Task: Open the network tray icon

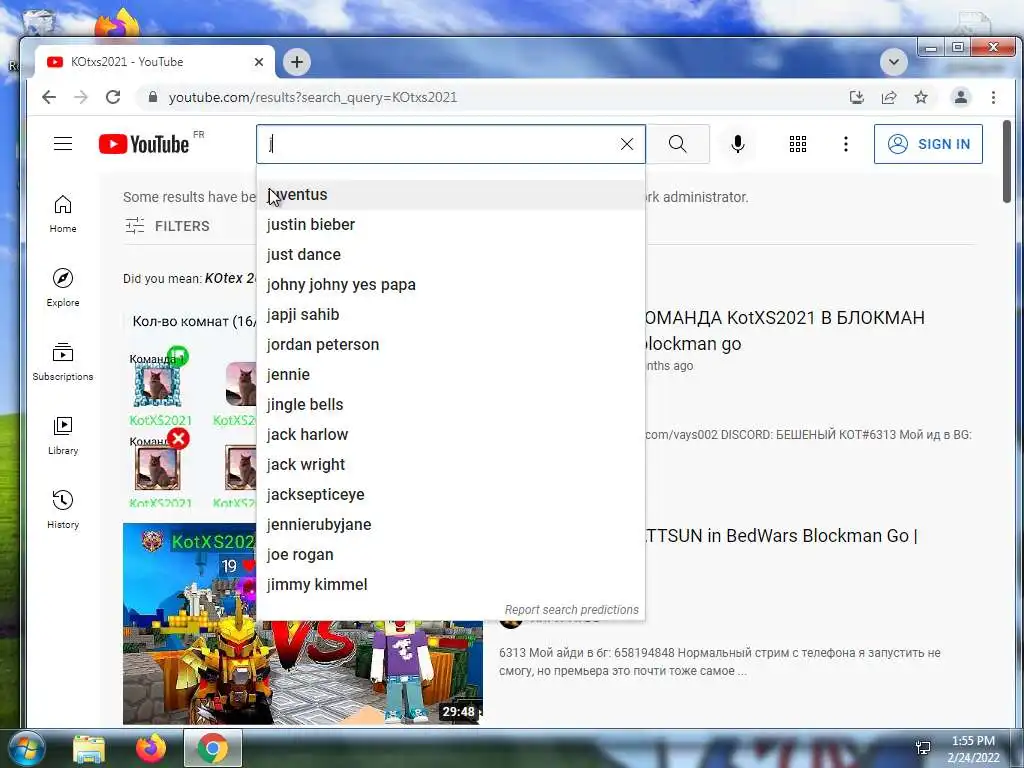Action: [x=923, y=748]
